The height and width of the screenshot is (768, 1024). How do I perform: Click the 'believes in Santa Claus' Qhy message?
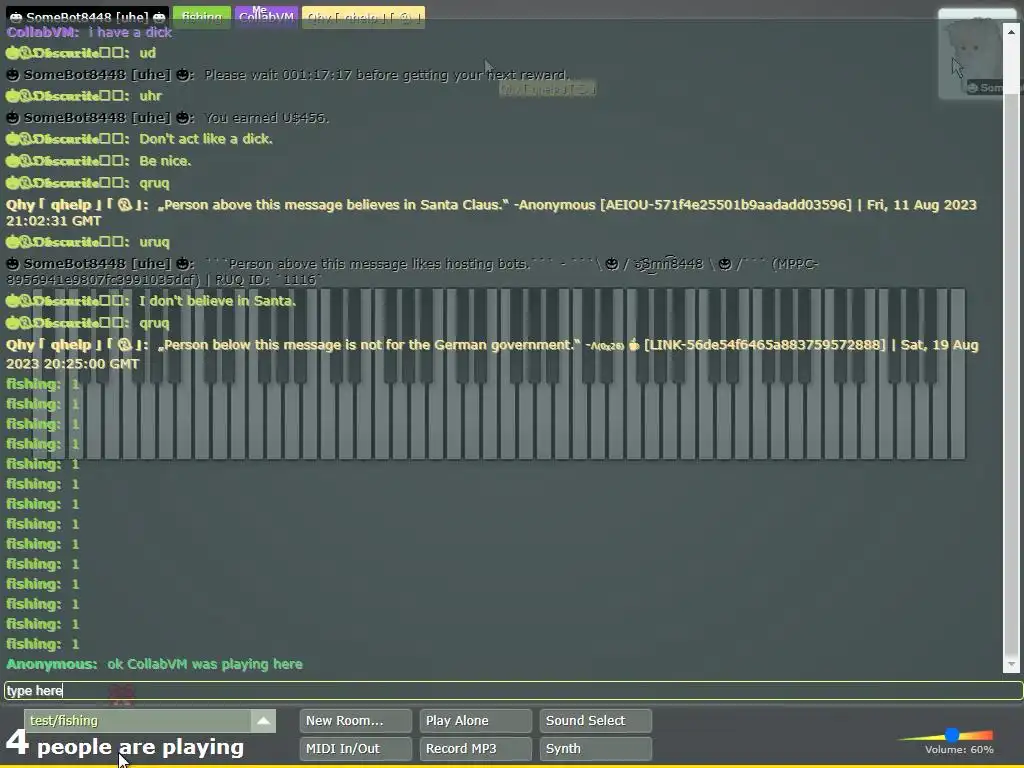coord(491,212)
